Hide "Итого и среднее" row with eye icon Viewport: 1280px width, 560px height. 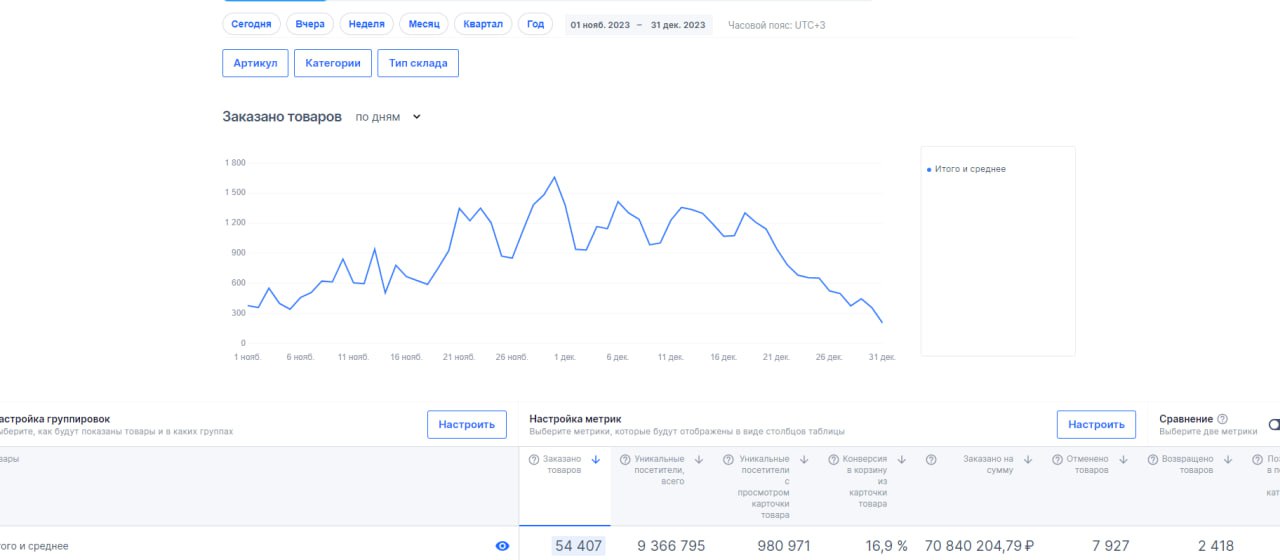(502, 546)
